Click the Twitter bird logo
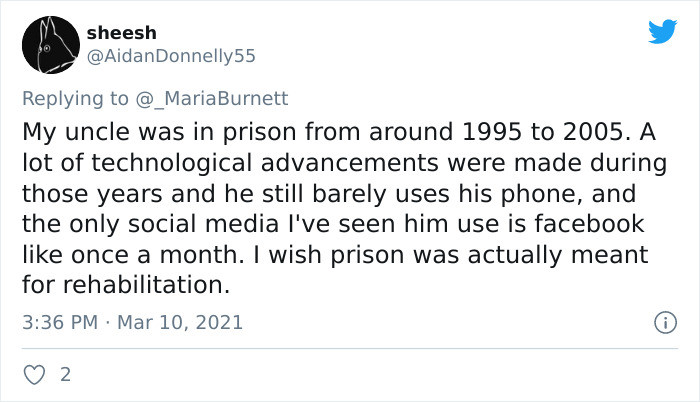This screenshot has height=402, width=700. [x=662, y=31]
